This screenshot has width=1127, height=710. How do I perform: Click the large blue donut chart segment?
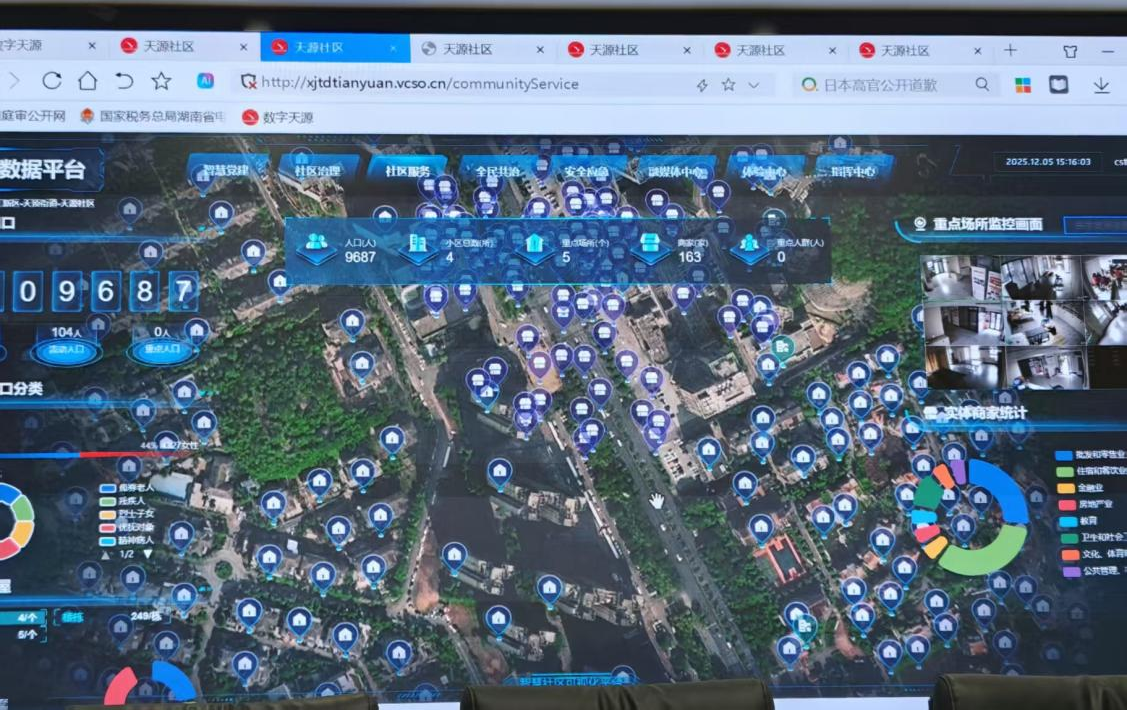[x=1008, y=490]
